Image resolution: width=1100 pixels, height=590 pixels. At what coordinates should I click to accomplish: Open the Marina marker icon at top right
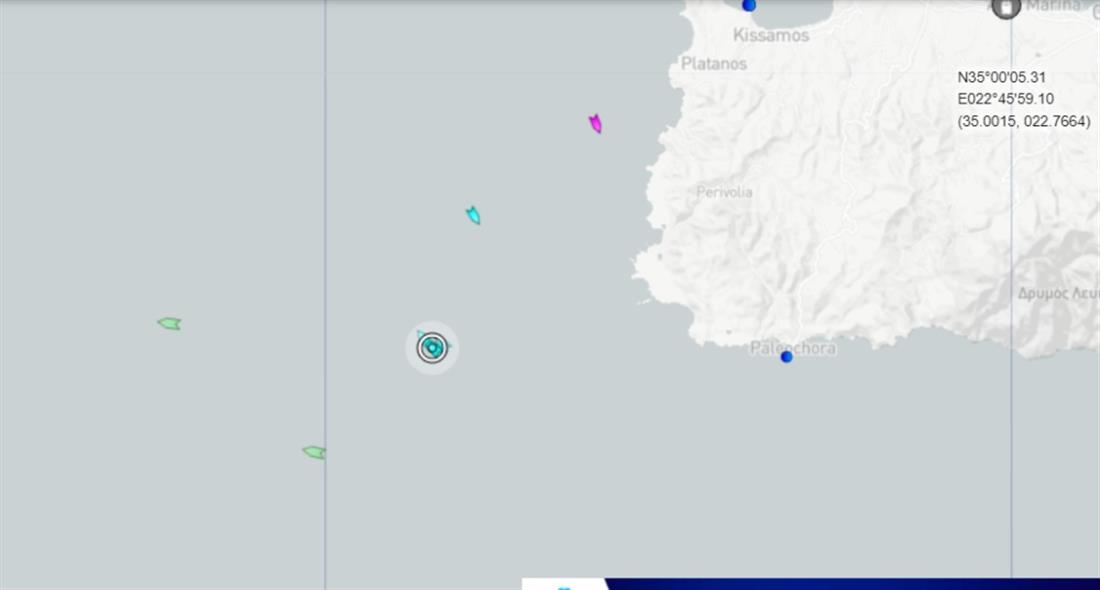click(1005, 7)
